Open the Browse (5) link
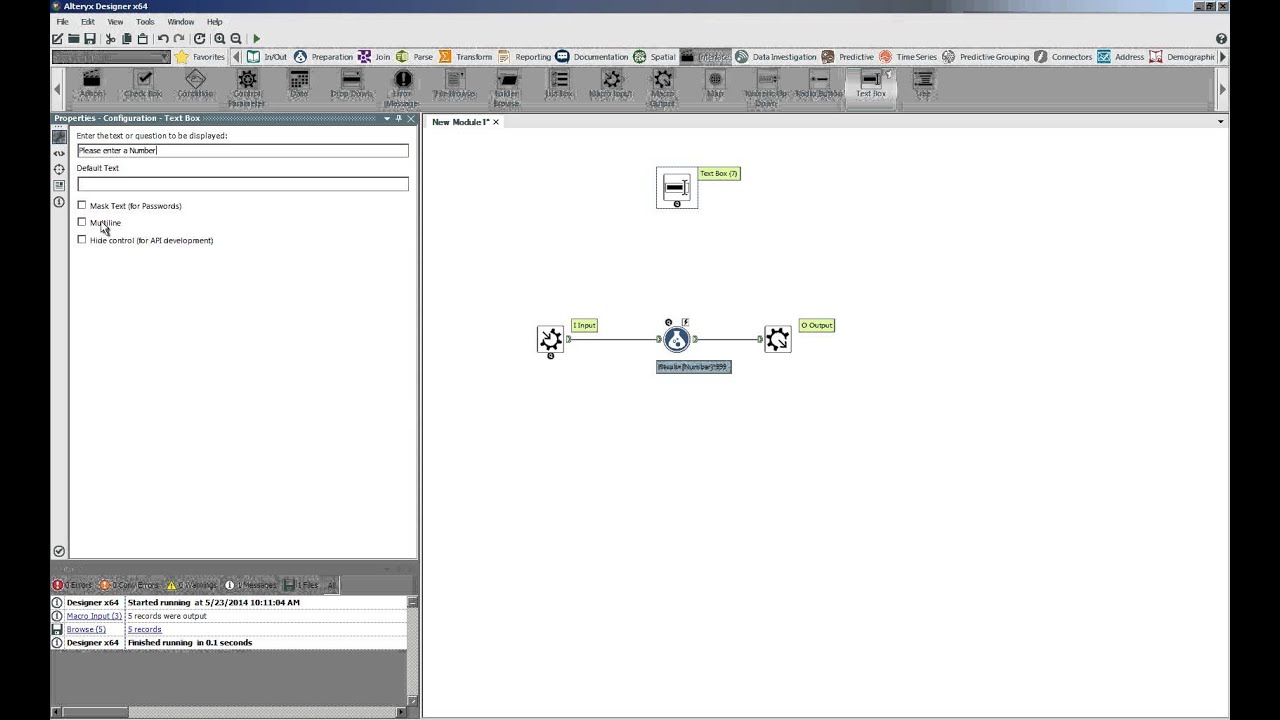1280x720 pixels. (x=86, y=629)
